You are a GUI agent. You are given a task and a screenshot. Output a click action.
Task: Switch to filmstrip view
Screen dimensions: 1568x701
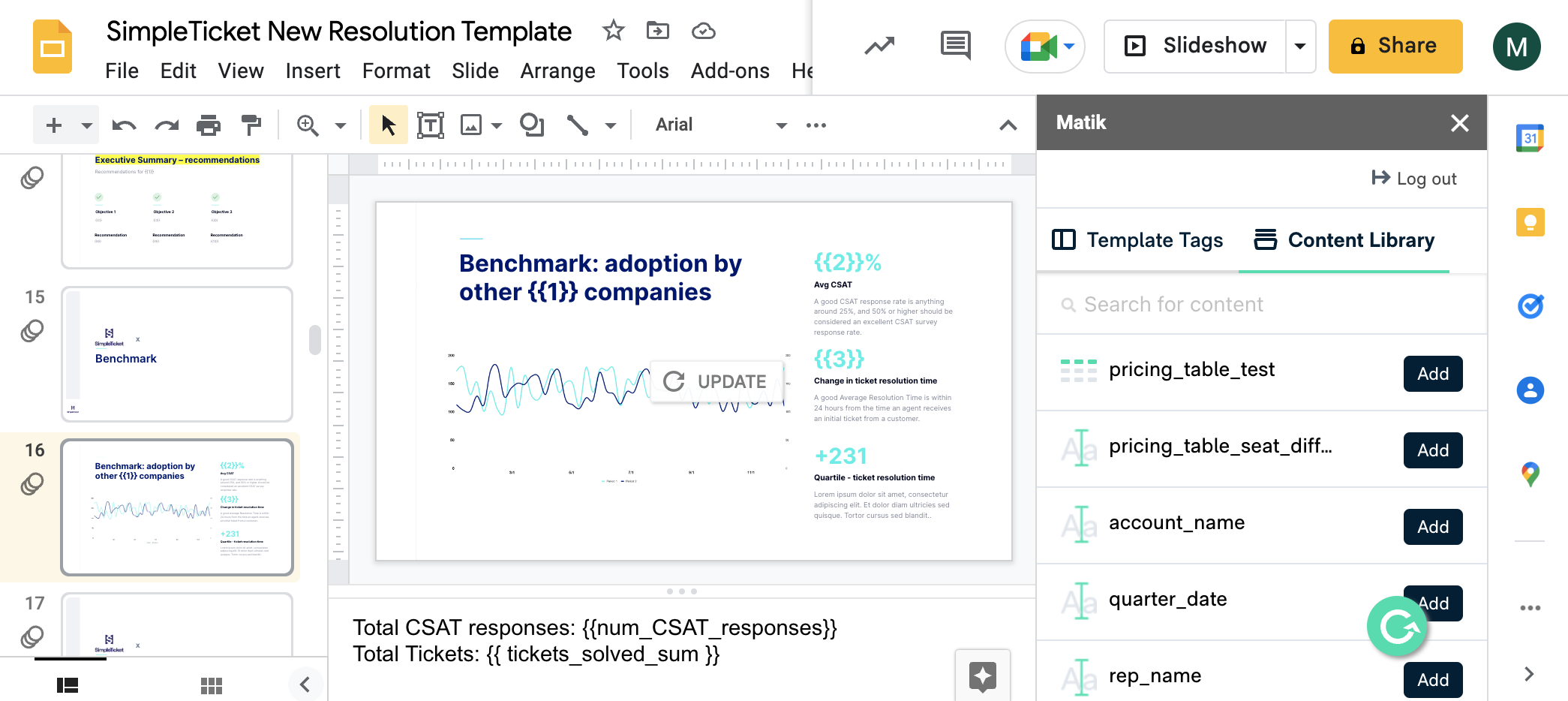click(68, 685)
